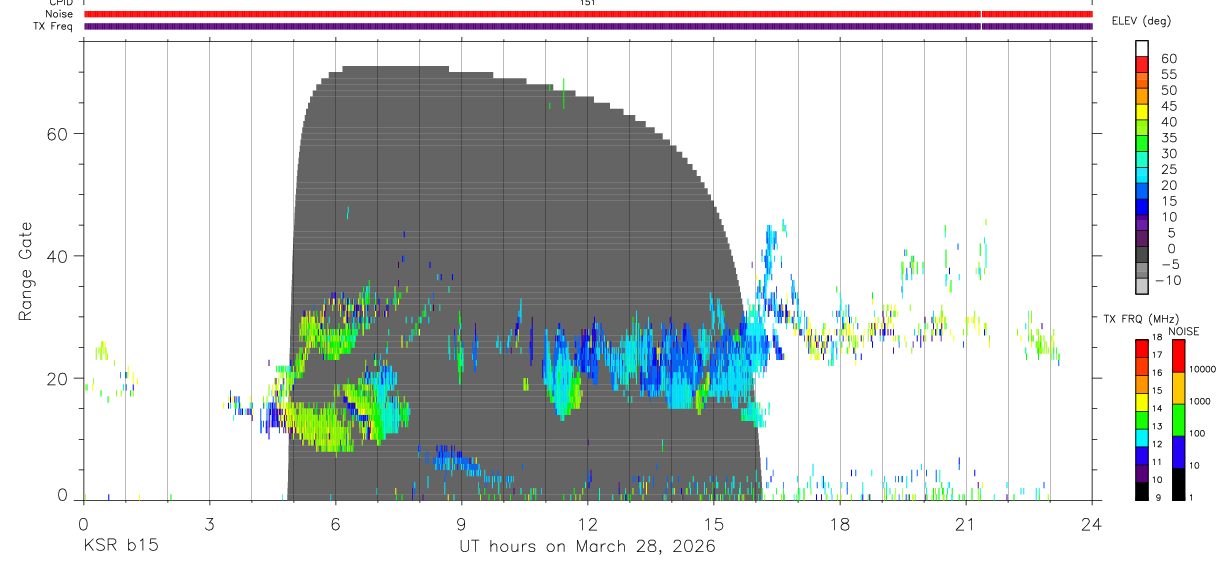Screen dimensions: 1228x567
Task: Click the "1000" value in NOISE legend
Action: pos(1201,401)
